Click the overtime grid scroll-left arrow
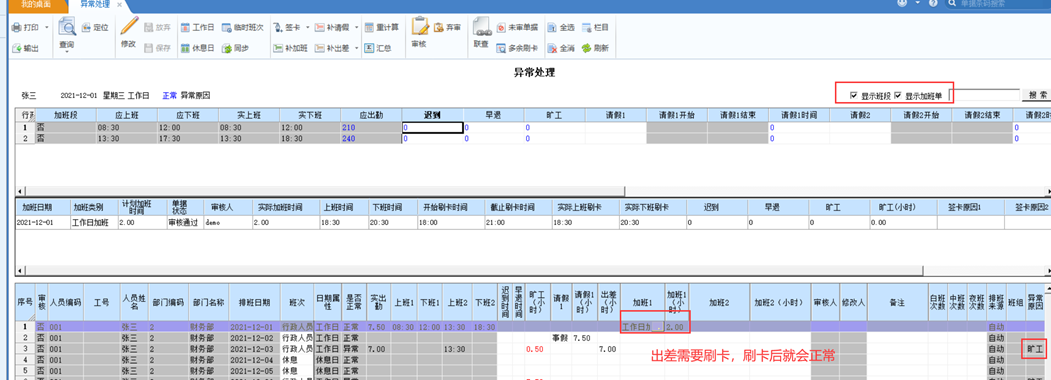The width and height of the screenshot is (1051, 380). (x=19, y=271)
